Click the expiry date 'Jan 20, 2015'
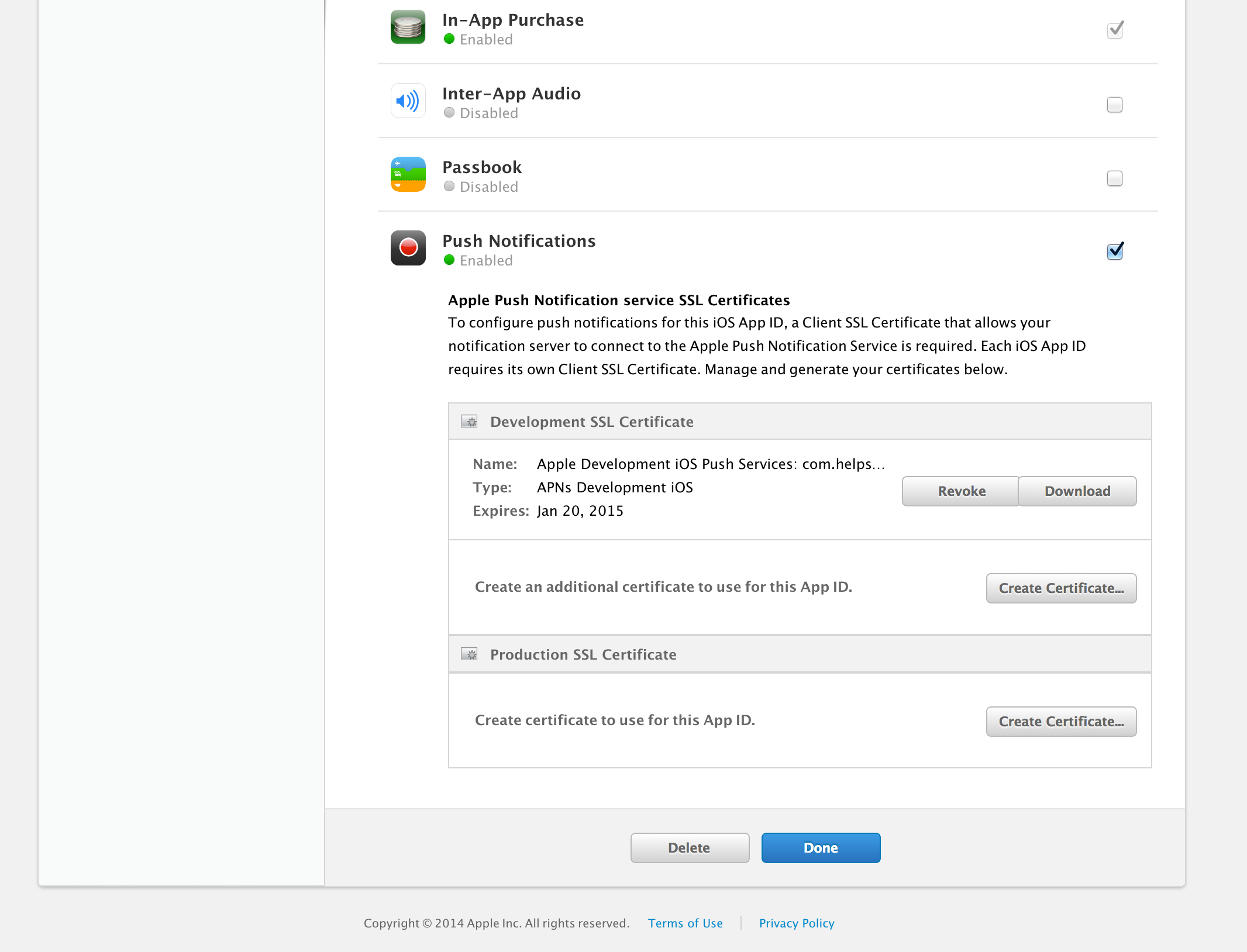Image resolution: width=1247 pixels, height=952 pixels. click(x=580, y=511)
